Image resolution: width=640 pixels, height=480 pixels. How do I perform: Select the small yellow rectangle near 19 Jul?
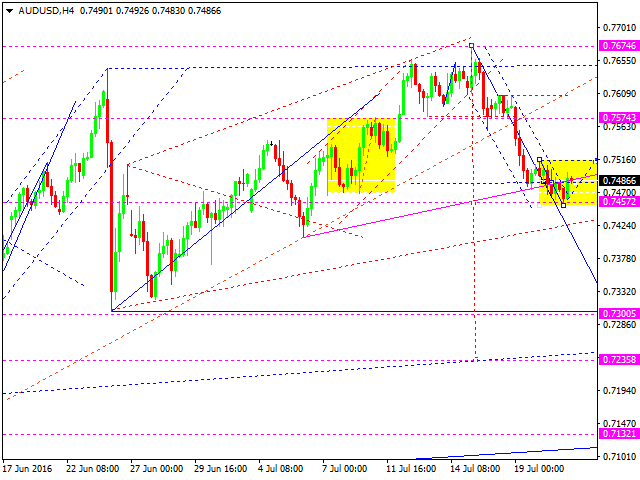568,182
